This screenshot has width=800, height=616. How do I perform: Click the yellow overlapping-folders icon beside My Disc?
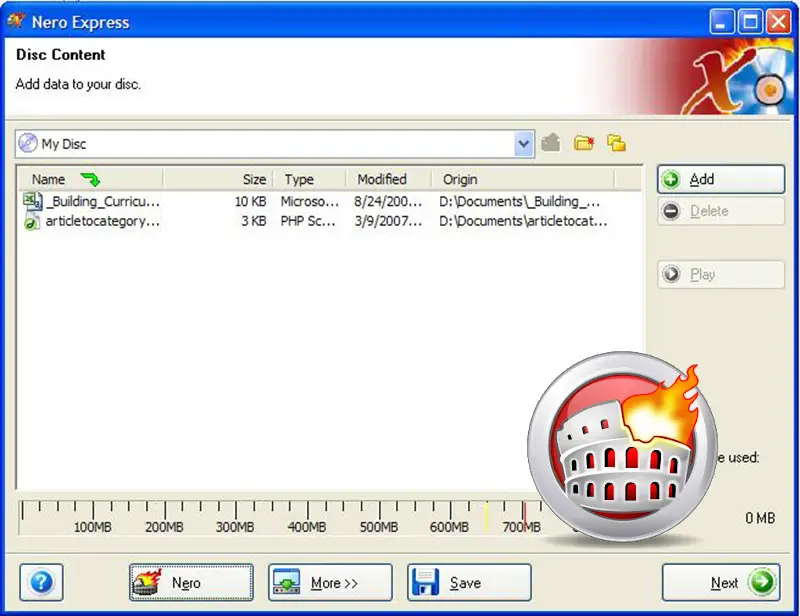[x=616, y=143]
